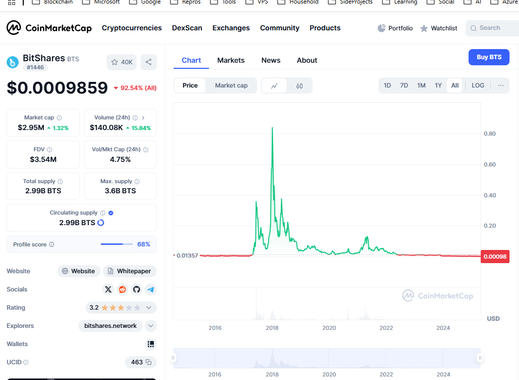Open chart more options menu

pyautogui.click(x=501, y=86)
